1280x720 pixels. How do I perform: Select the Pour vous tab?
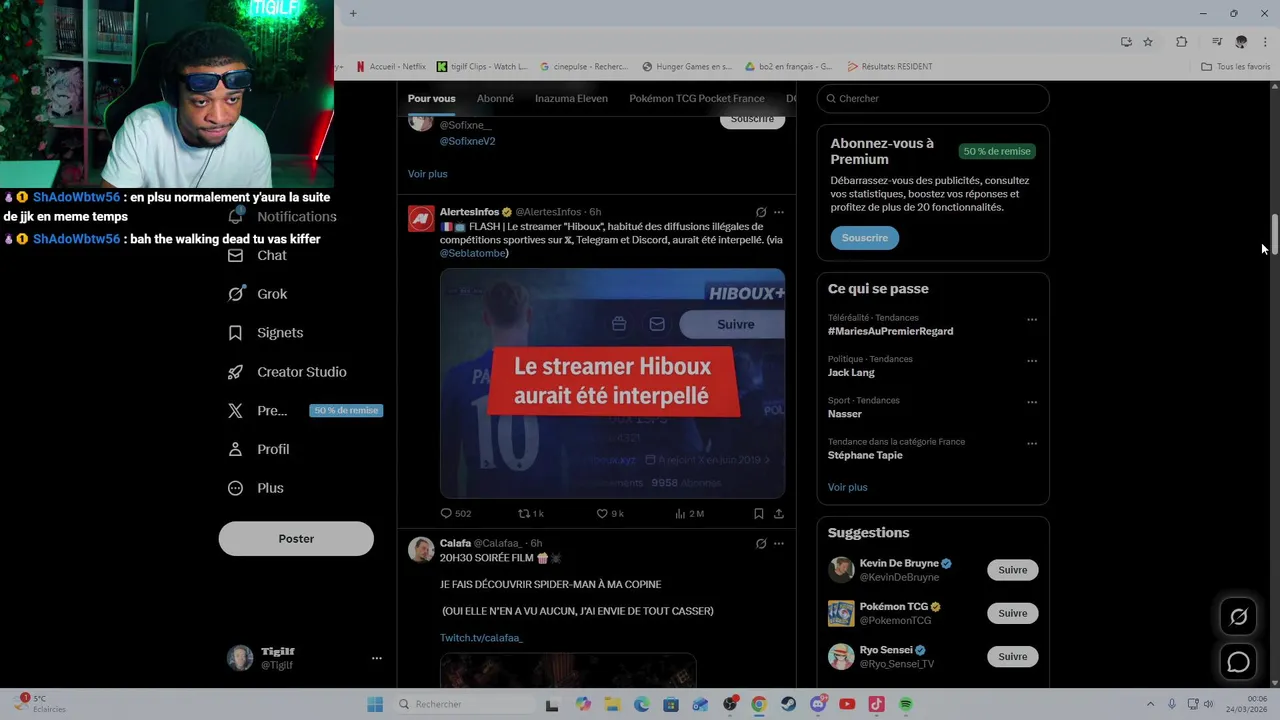[x=431, y=98]
